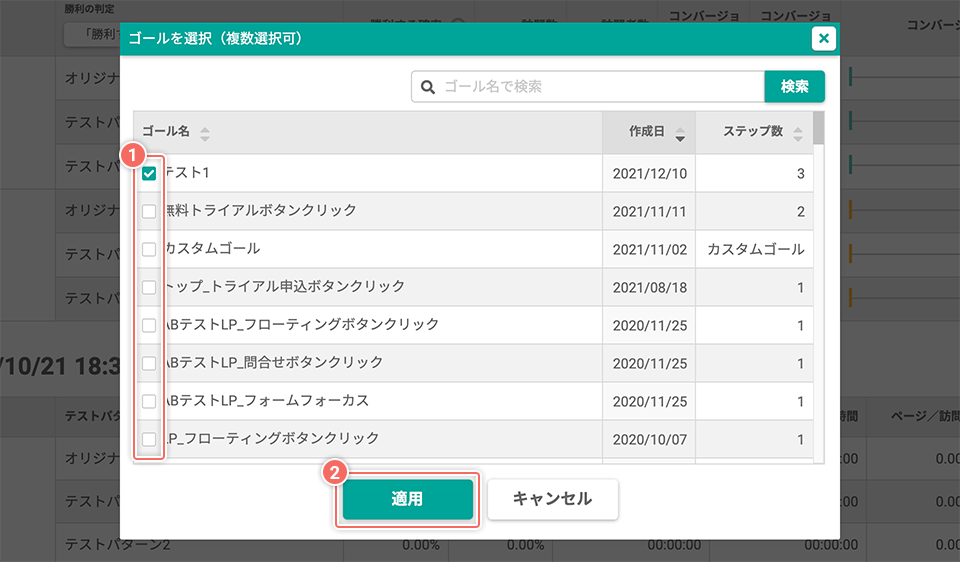Click the 作成日 column header
960x562 pixels.
click(x=649, y=132)
